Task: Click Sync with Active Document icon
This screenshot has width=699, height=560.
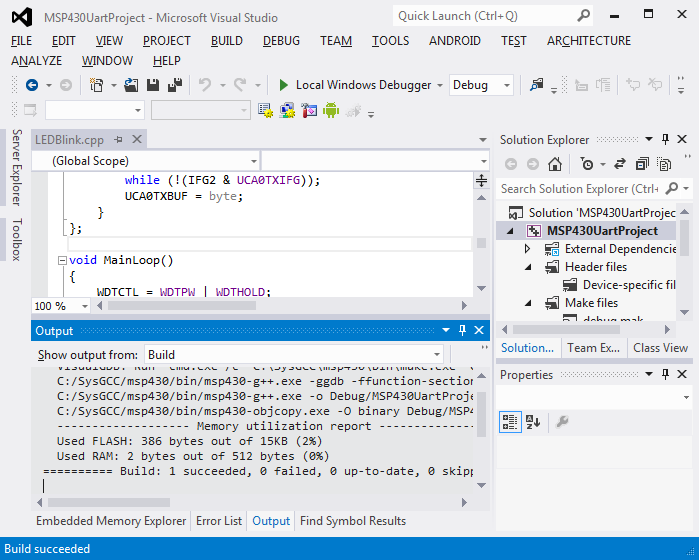Action: point(620,164)
